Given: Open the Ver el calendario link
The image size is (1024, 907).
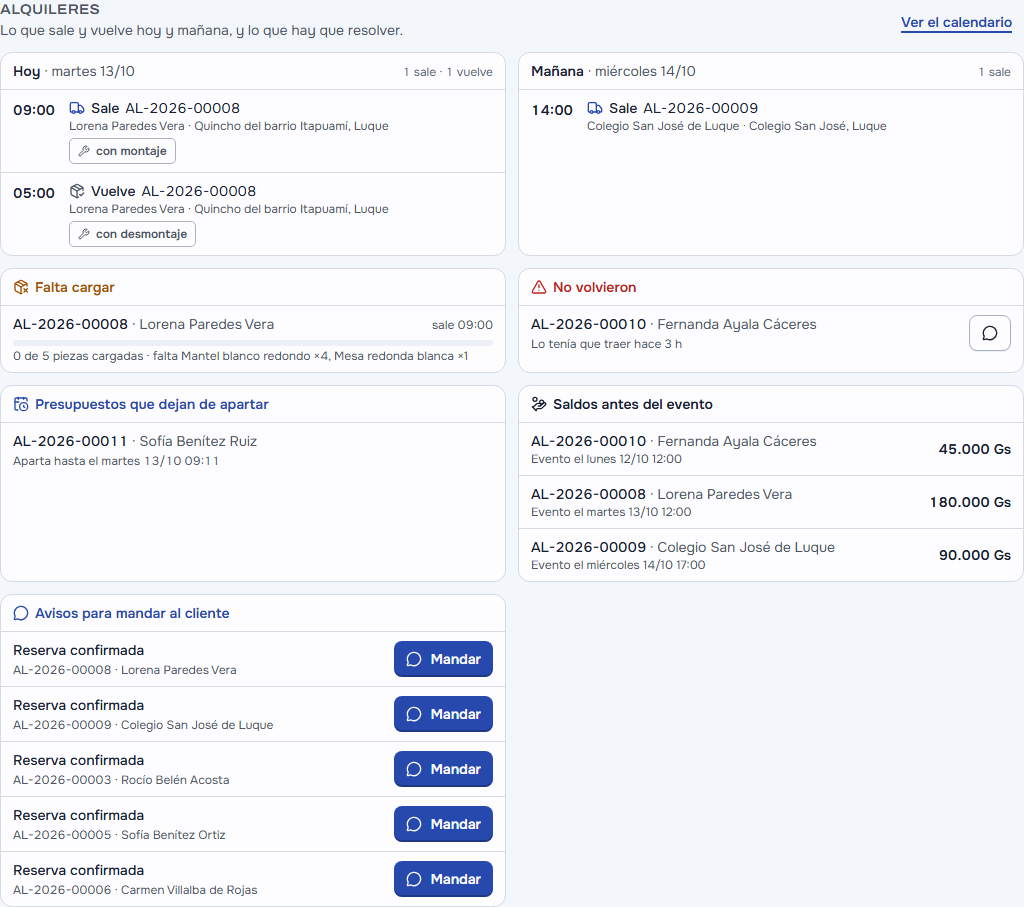Looking at the screenshot, I should 956,22.
